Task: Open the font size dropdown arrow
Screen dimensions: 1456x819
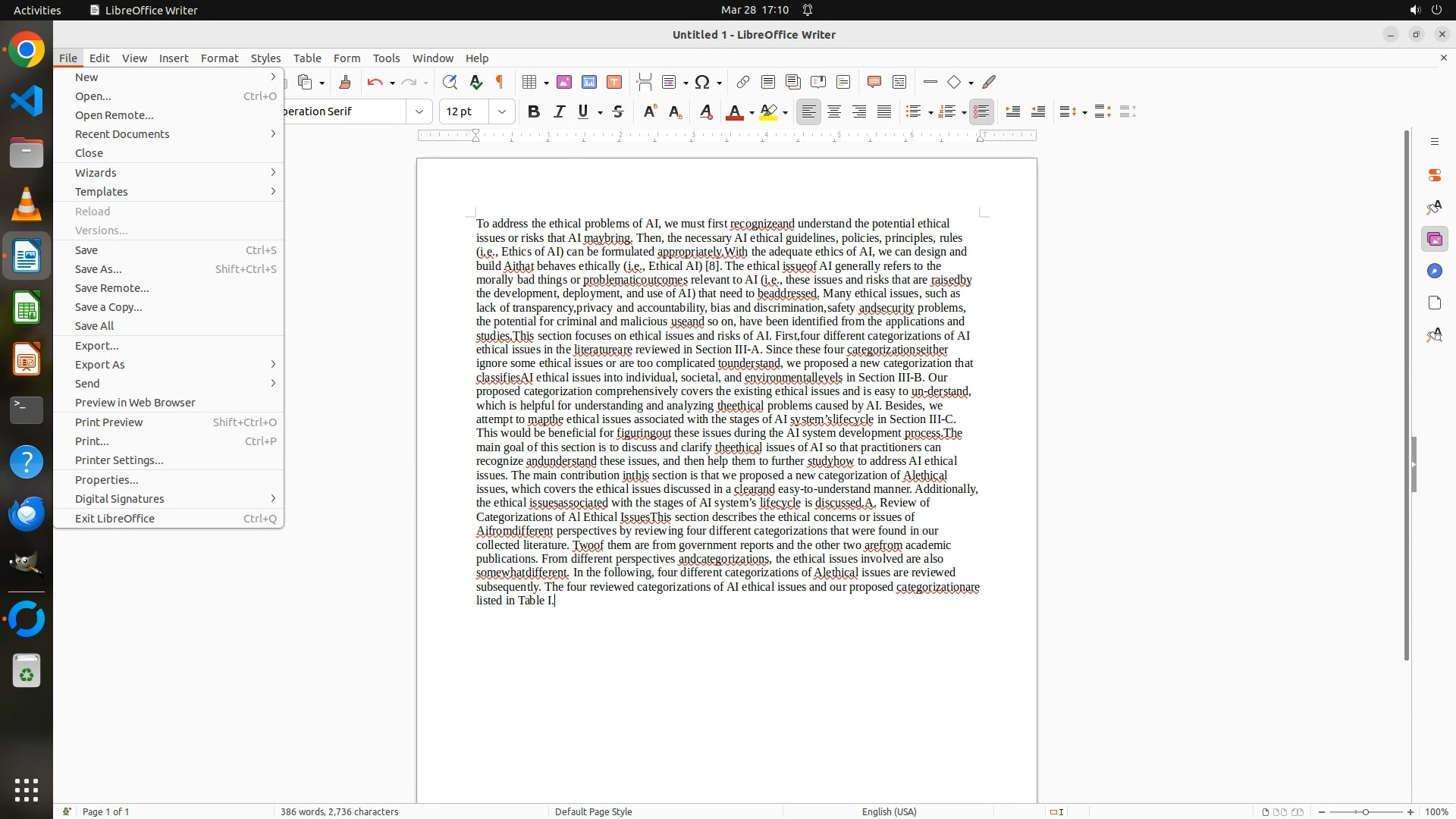Action: click(x=502, y=112)
